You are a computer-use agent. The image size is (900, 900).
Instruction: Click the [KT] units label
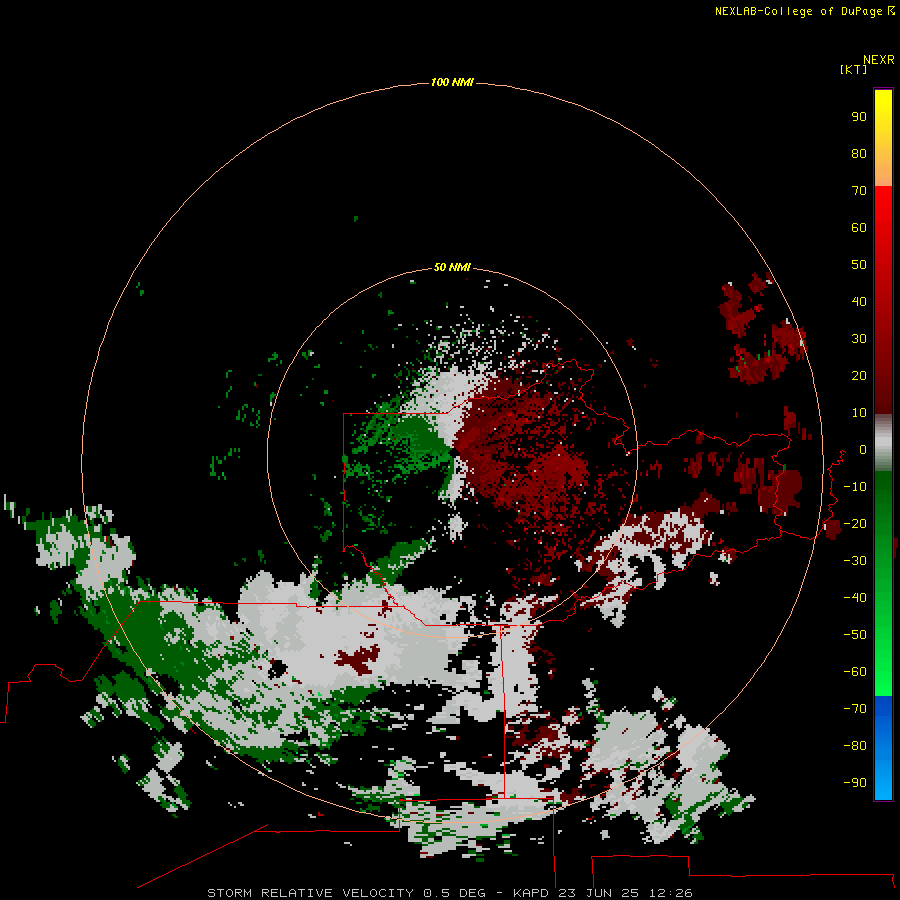853,69
